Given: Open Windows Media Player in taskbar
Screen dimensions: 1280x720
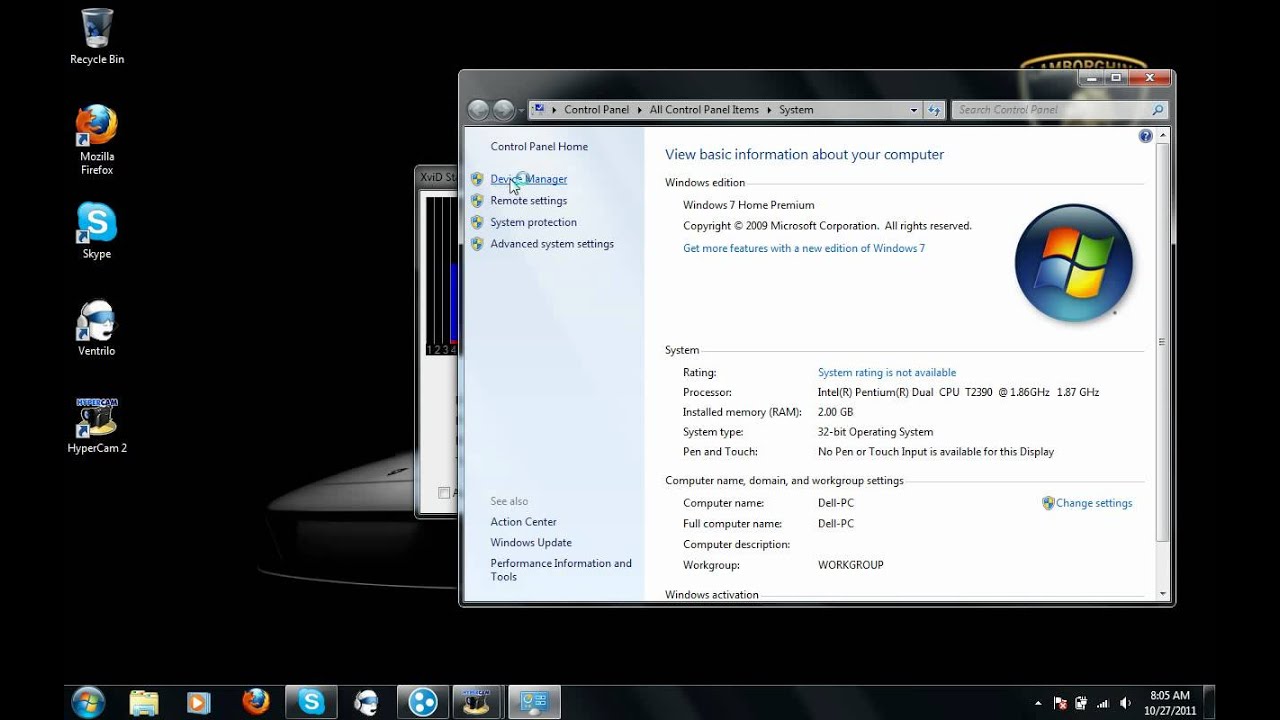Looking at the screenshot, I should [199, 702].
